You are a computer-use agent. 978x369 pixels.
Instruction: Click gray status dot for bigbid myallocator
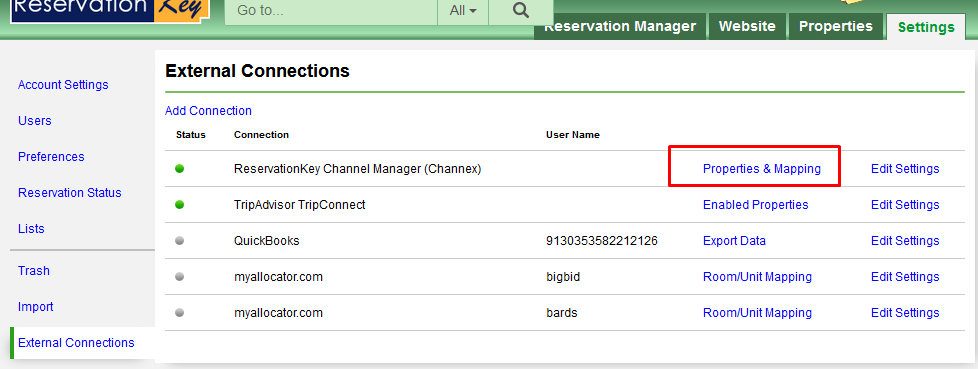pyautogui.click(x=180, y=277)
